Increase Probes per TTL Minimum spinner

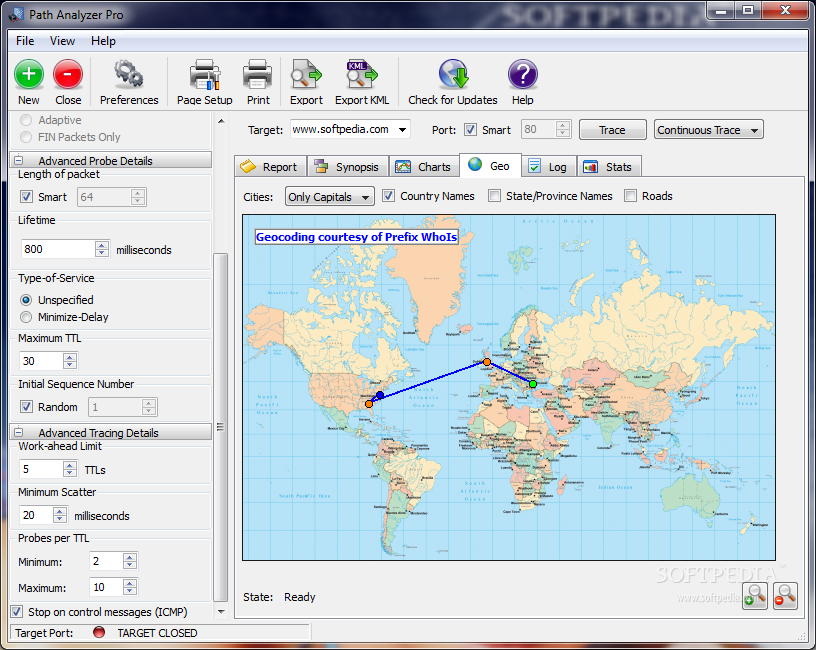[130, 557]
